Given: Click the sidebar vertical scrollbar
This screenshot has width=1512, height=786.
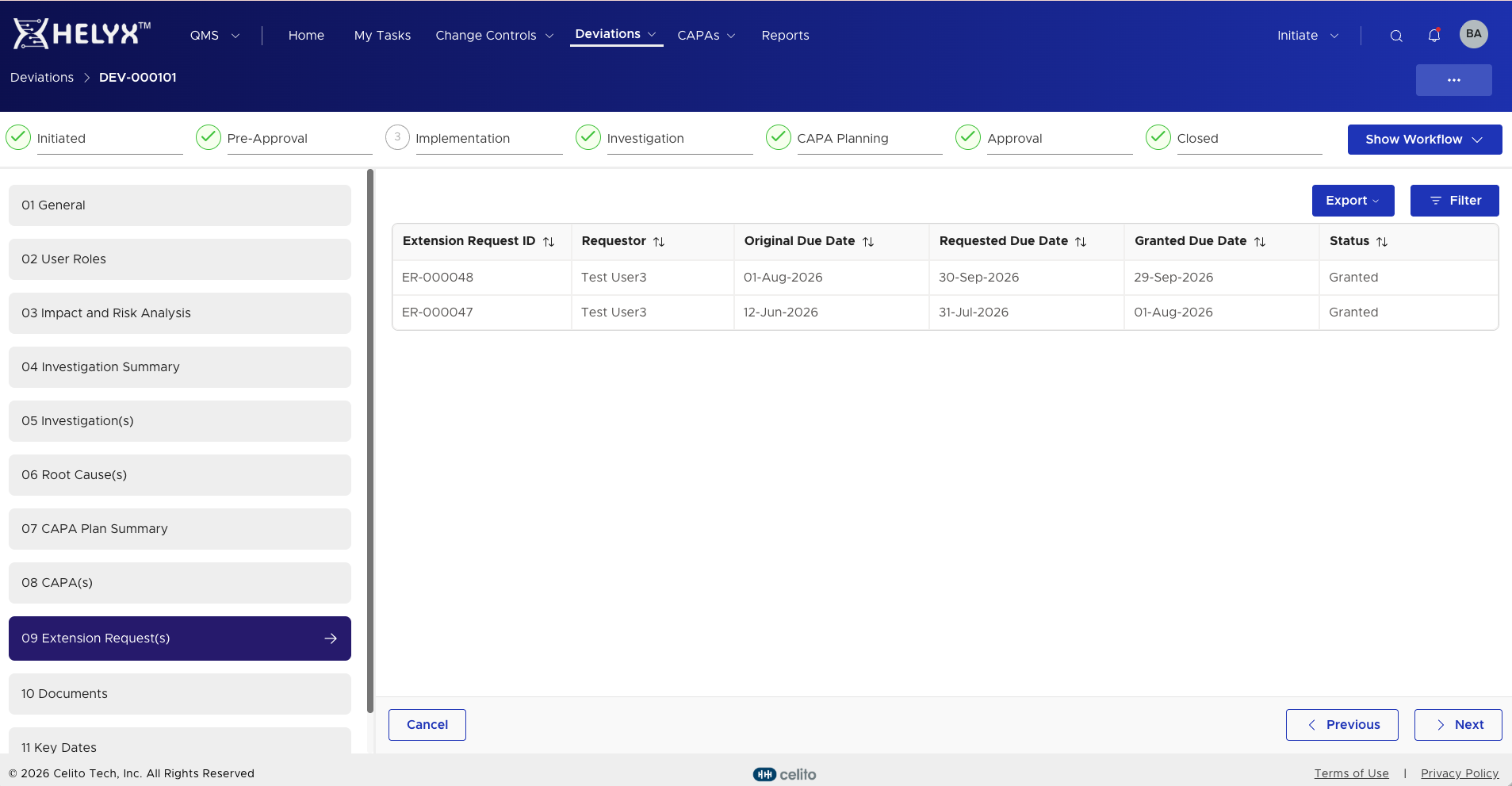Looking at the screenshot, I should coord(370,441).
